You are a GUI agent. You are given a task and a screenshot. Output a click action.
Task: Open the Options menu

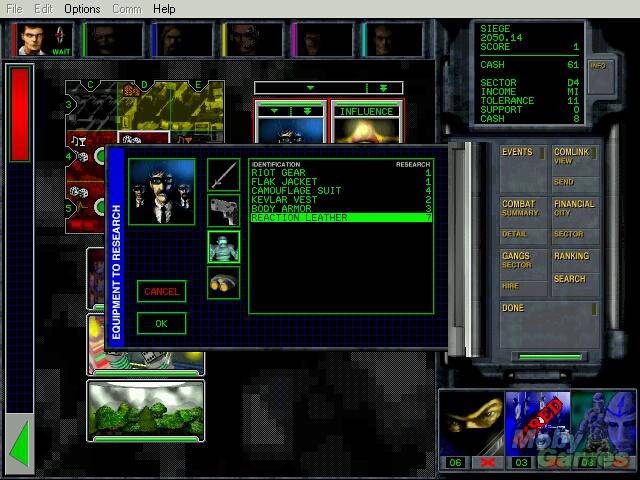[82, 9]
